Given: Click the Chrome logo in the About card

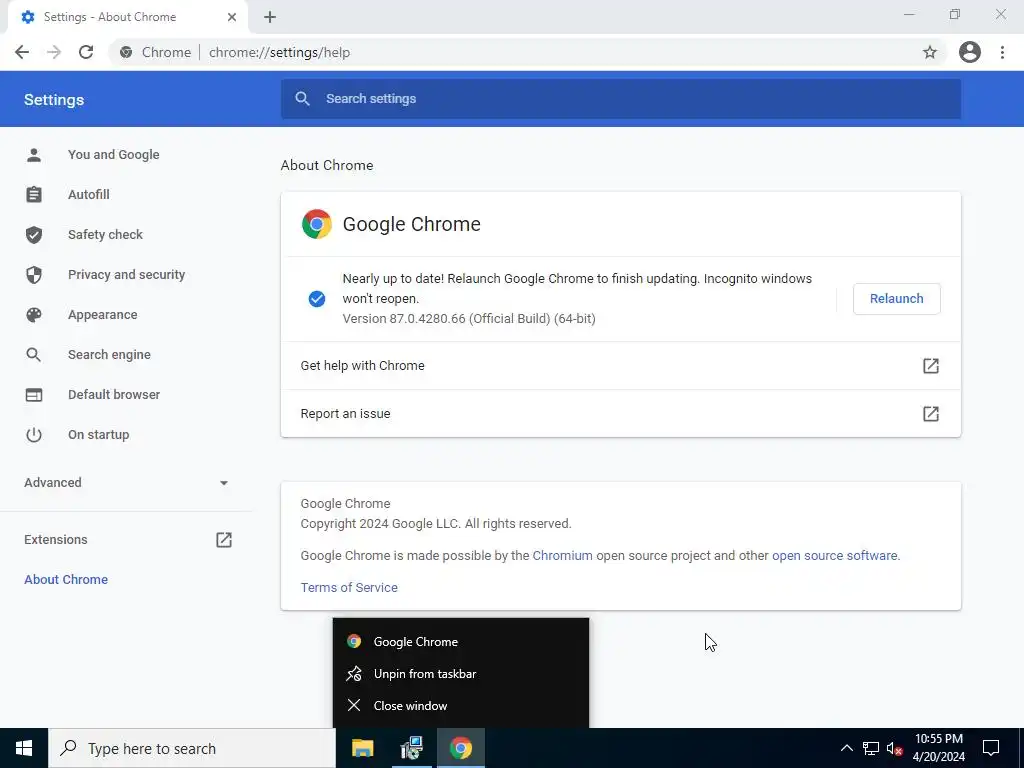Looking at the screenshot, I should (317, 224).
